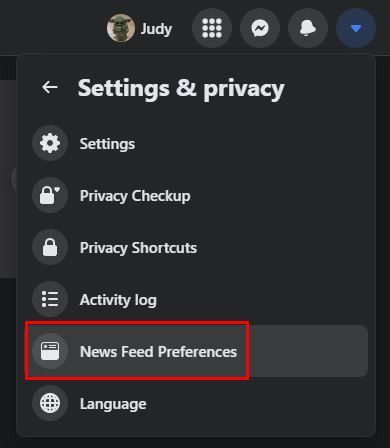Open the Messenger icon in top bar
Screen dimensions: 390x448
click(260, 28)
